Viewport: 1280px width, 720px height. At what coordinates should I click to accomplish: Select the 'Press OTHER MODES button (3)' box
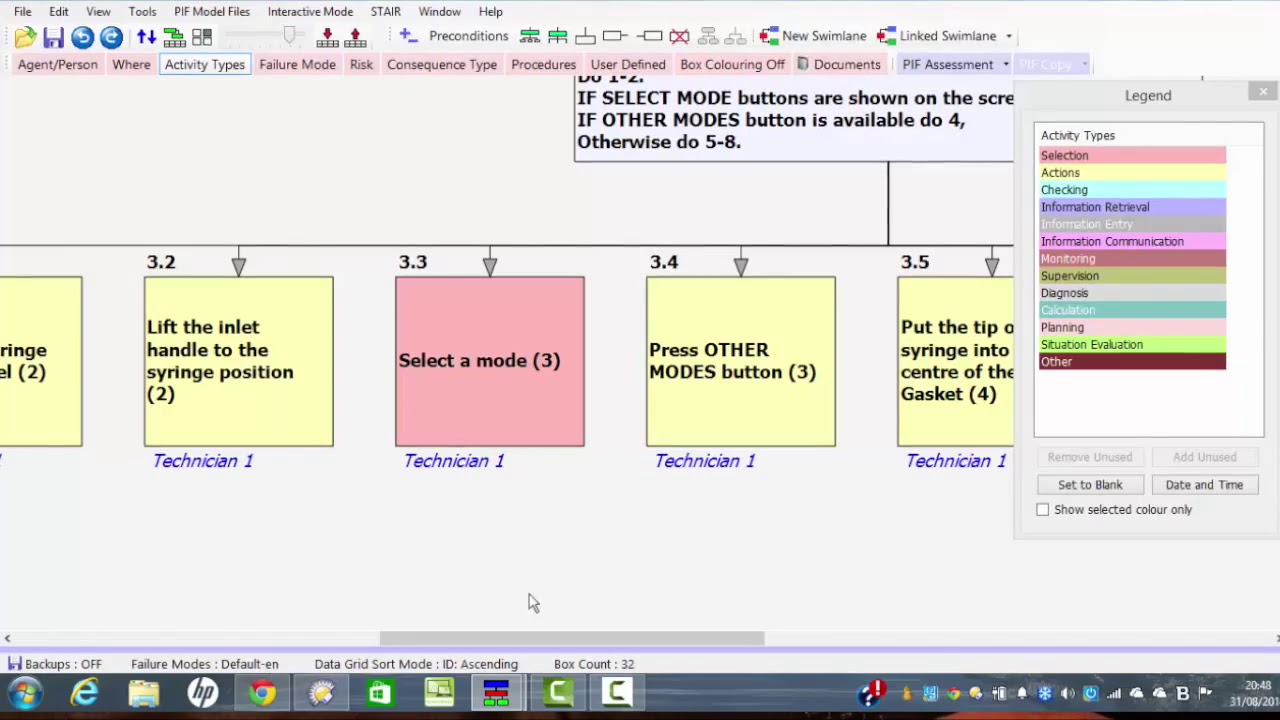click(x=741, y=361)
